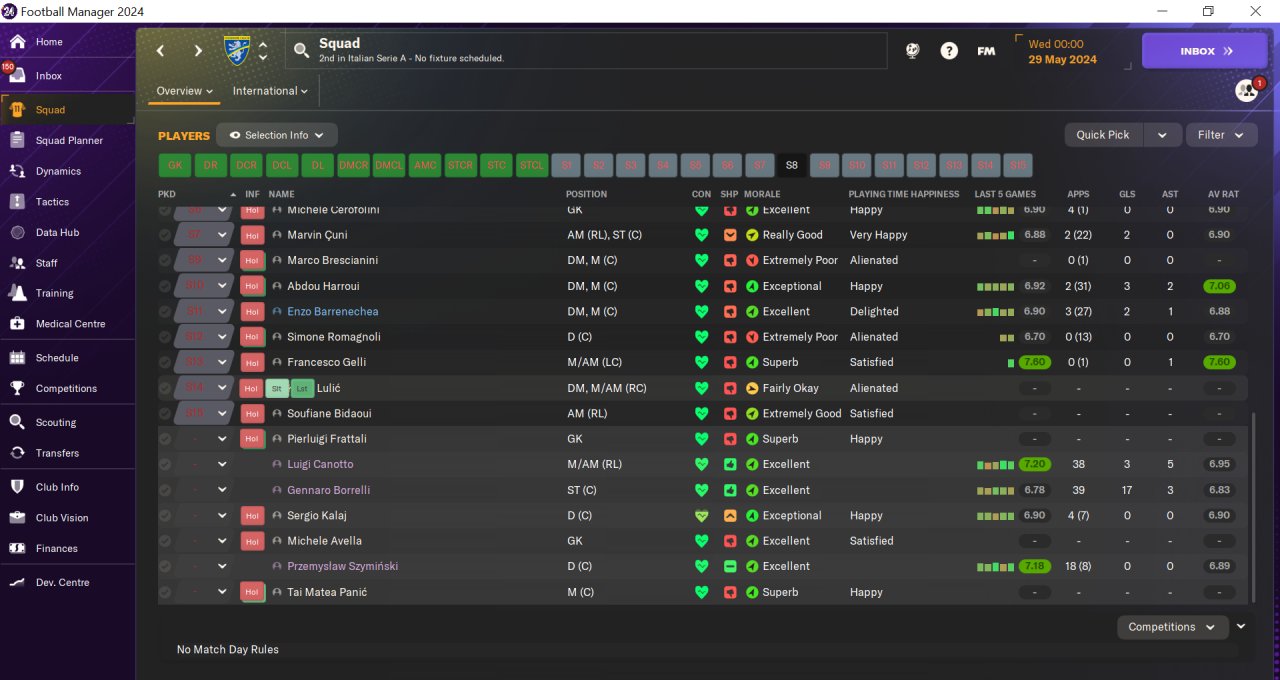The height and width of the screenshot is (680, 1280).
Task: Click the help question mark icon
Action: [949, 51]
